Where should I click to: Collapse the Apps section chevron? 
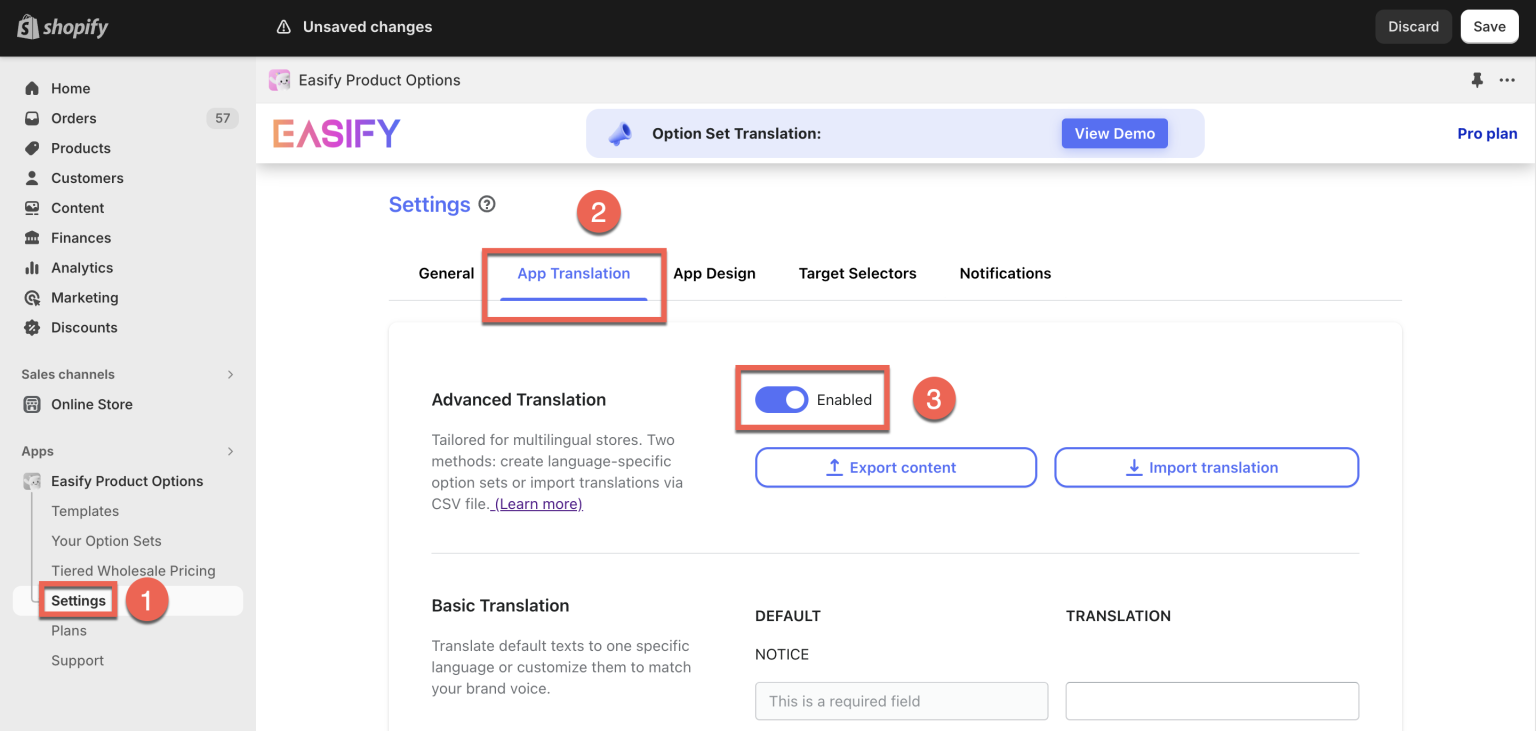click(x=230, y=451)
